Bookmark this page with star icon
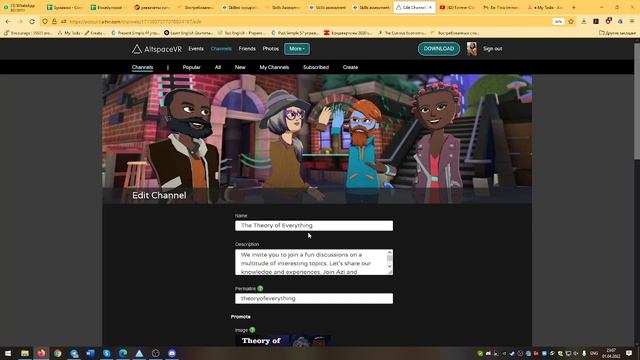This screenshot has width=640, height=360. [571, 21]
